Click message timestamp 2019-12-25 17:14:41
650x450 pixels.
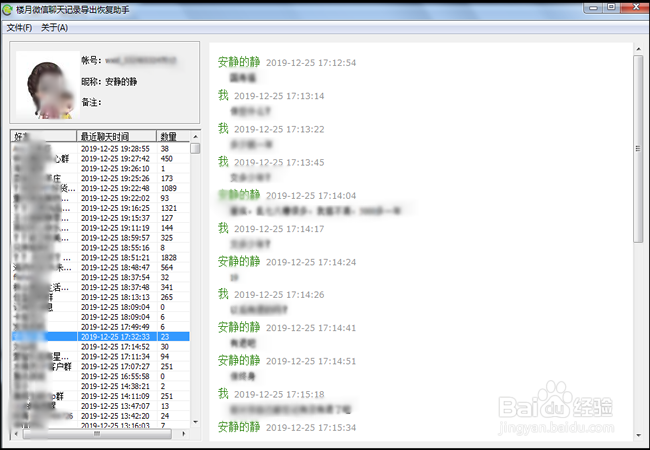click(x=311, y=328)
